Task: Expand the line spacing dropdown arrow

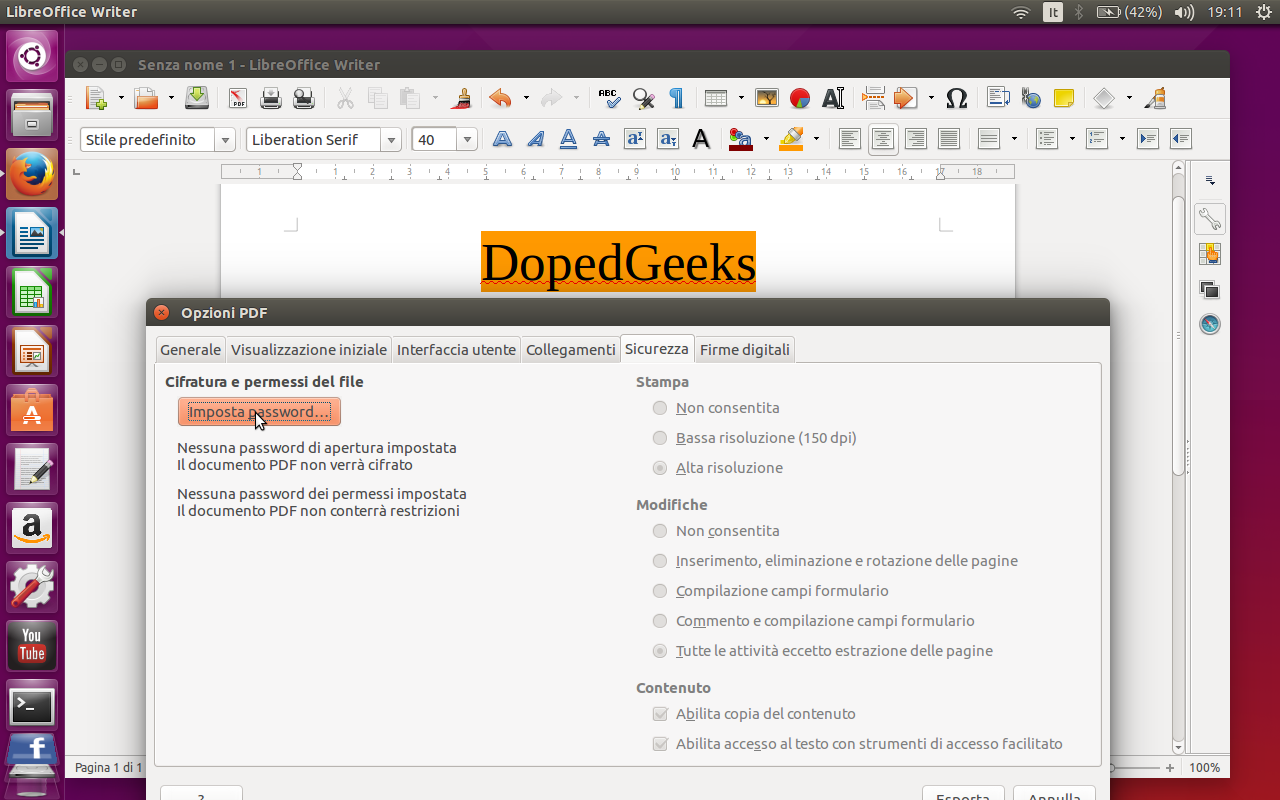Action: (x=1014, y=139)
